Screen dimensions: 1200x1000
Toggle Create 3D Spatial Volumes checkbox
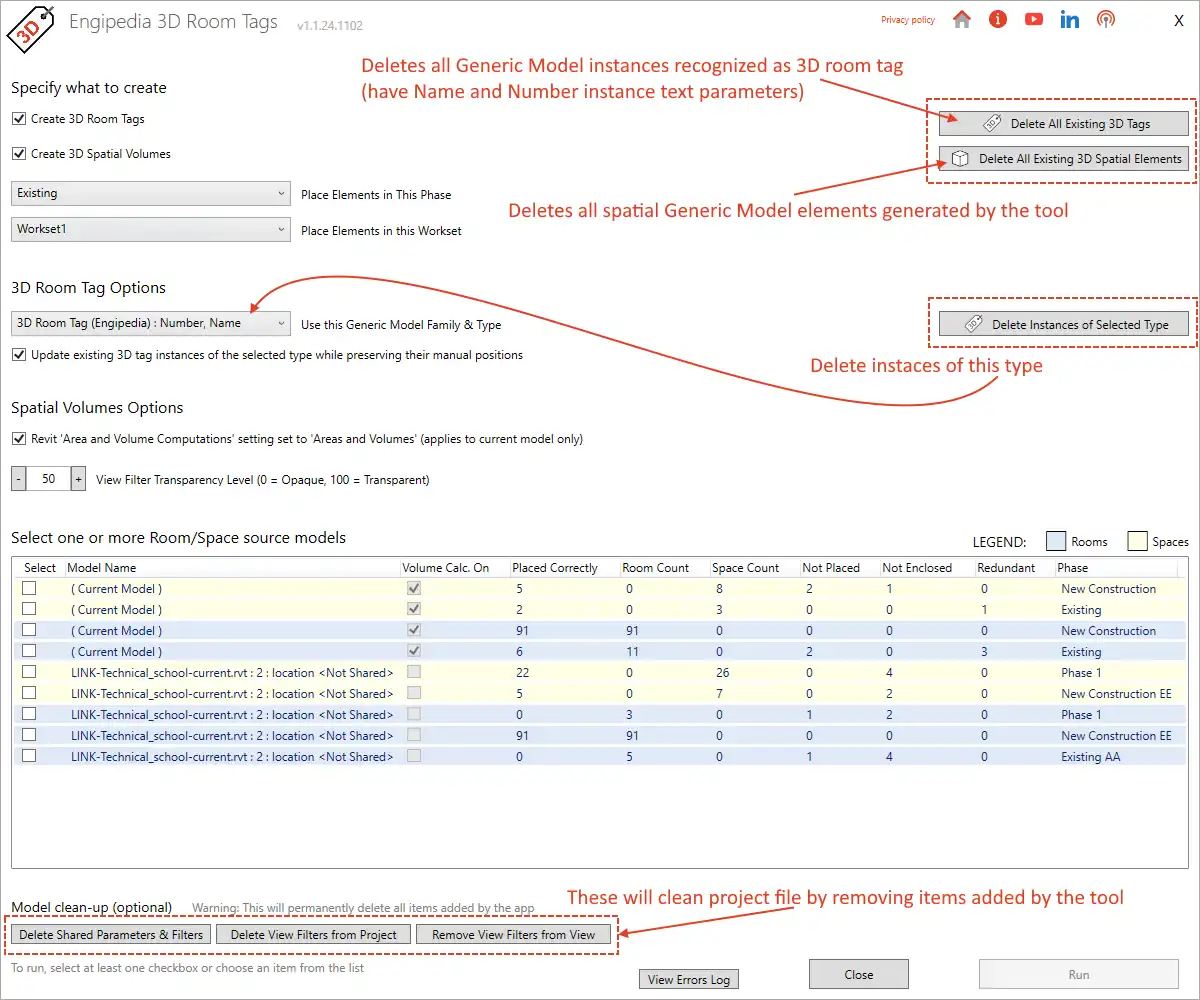coord(18,154)
